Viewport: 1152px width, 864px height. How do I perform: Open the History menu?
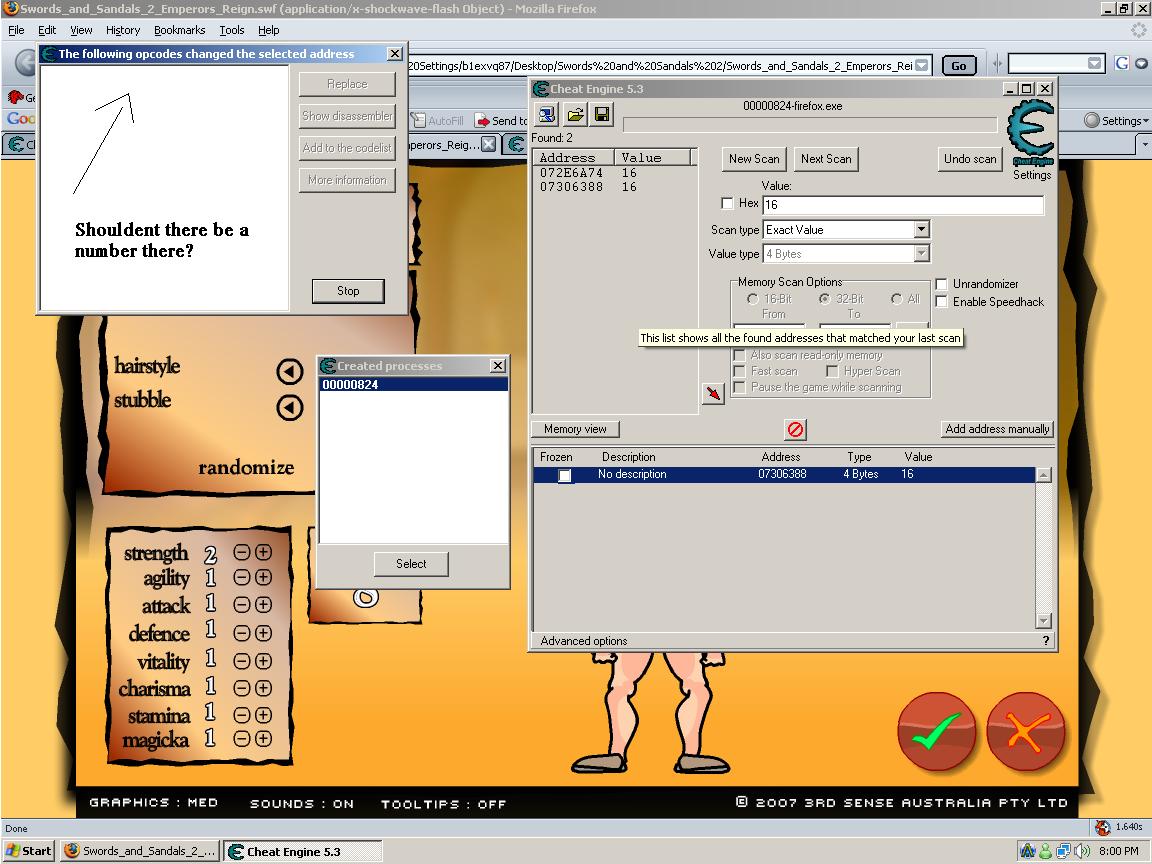tap(123, 30)
